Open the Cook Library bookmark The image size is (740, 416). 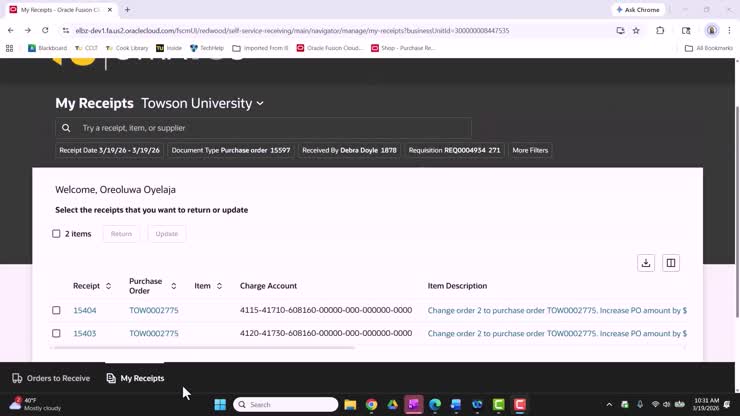point(126,48)
